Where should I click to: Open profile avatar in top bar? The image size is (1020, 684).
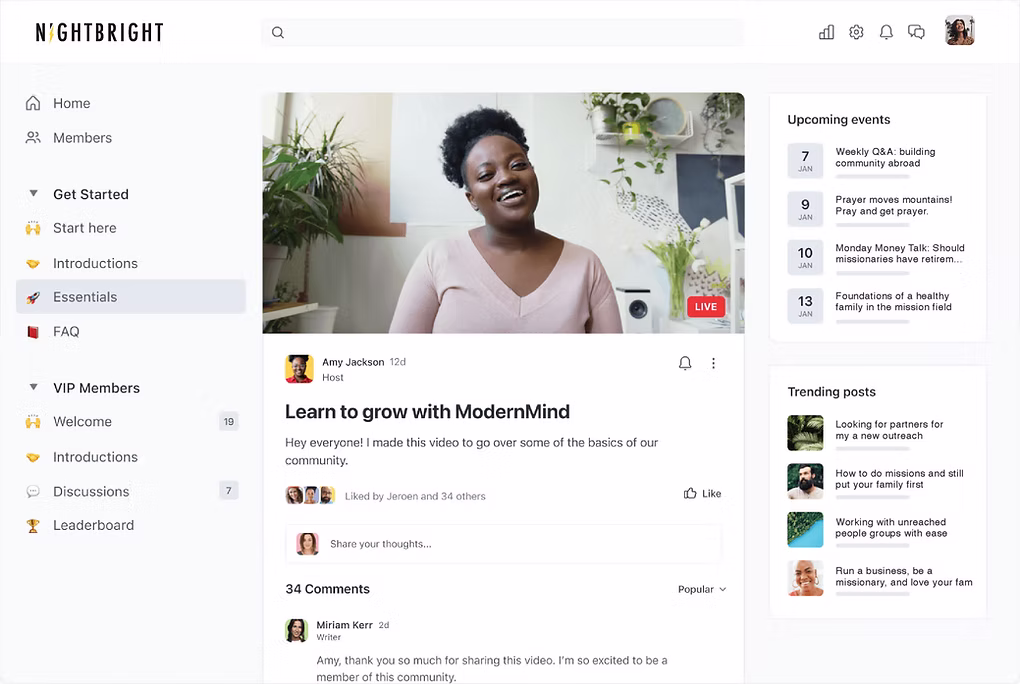coord(960,31)
